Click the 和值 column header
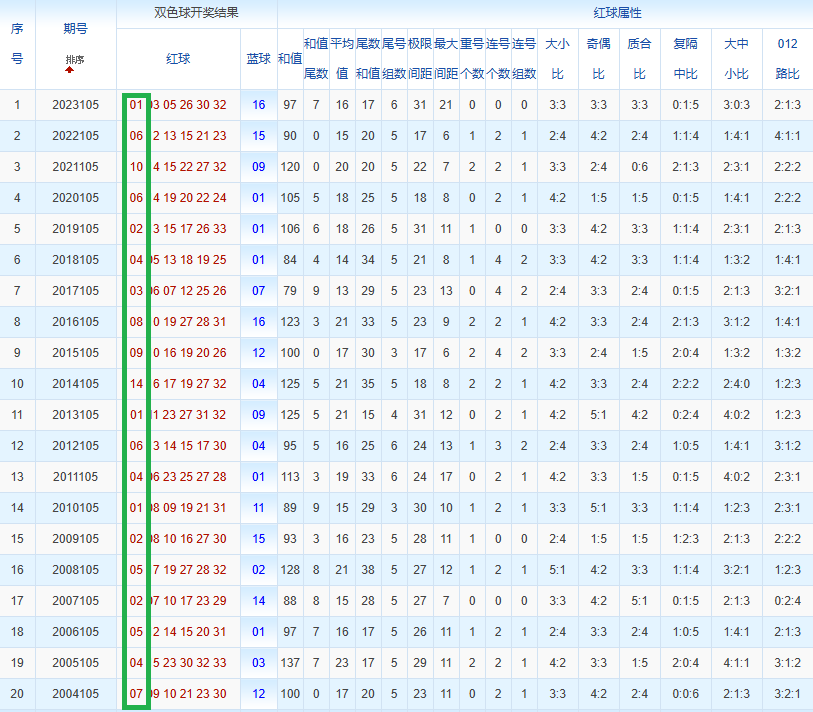The image size is (813, 712). (x=290, y=59)
